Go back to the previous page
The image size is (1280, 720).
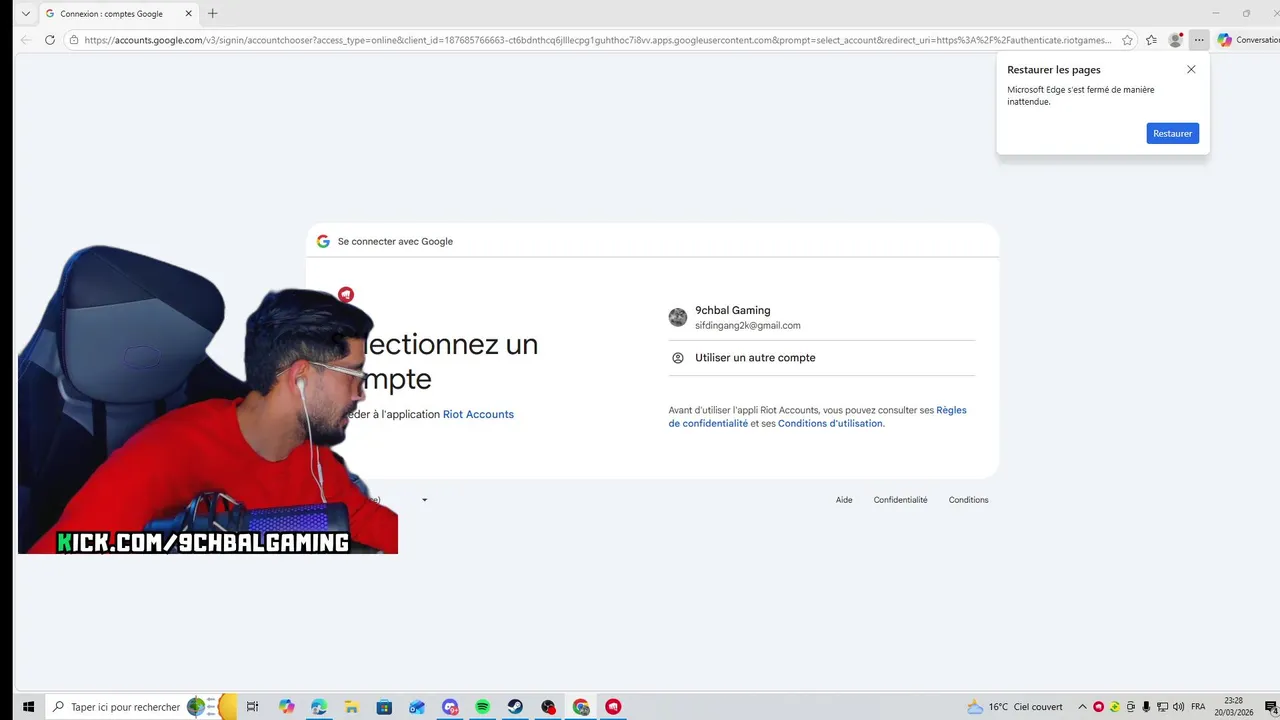[x=26, y=40]
